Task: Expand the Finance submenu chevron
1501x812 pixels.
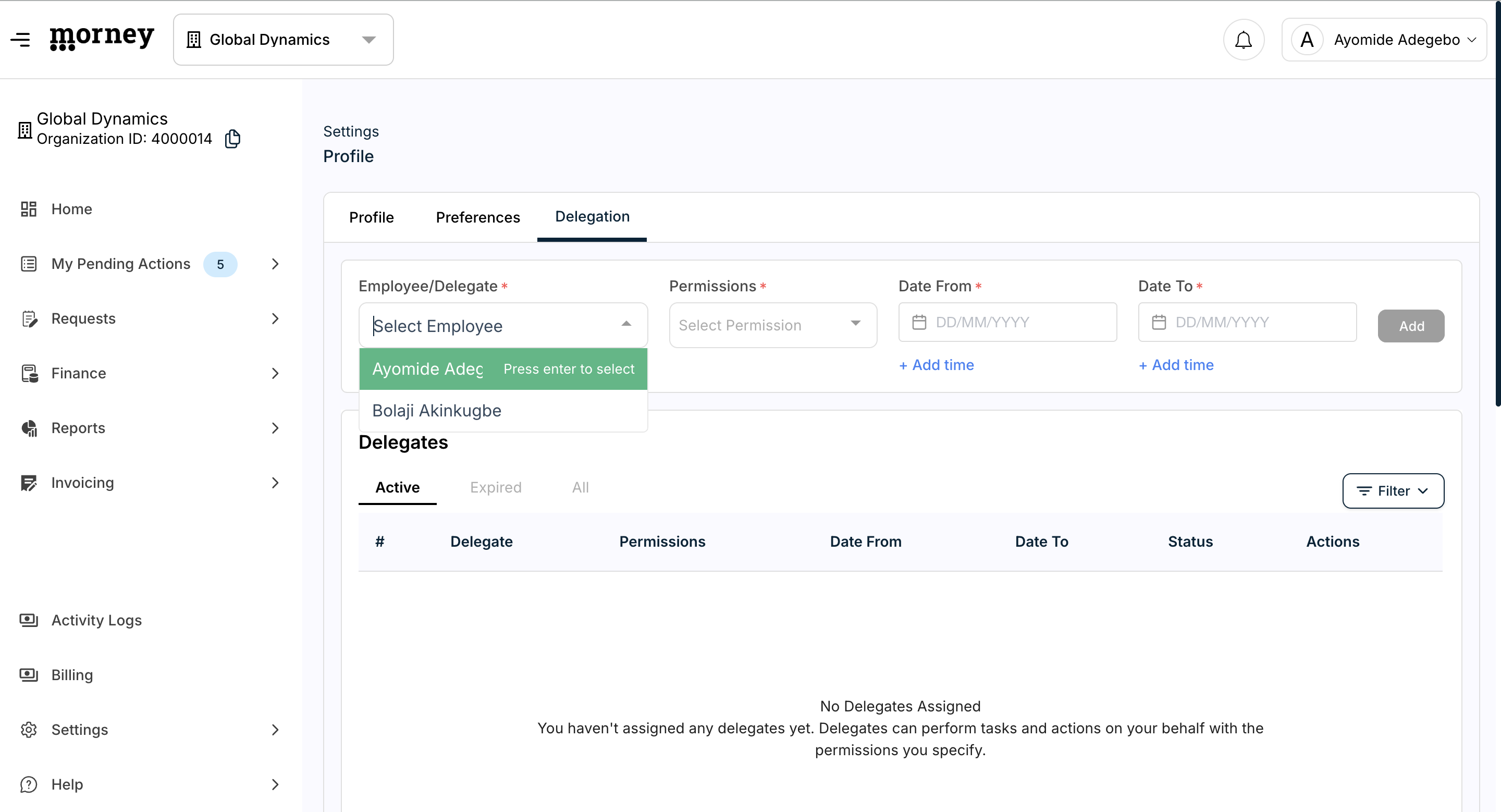Action: point(276,373)
